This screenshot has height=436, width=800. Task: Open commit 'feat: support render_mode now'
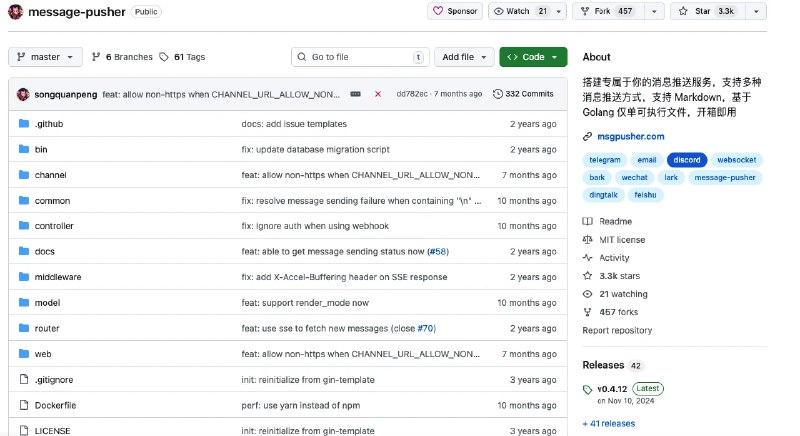[305, 303]
